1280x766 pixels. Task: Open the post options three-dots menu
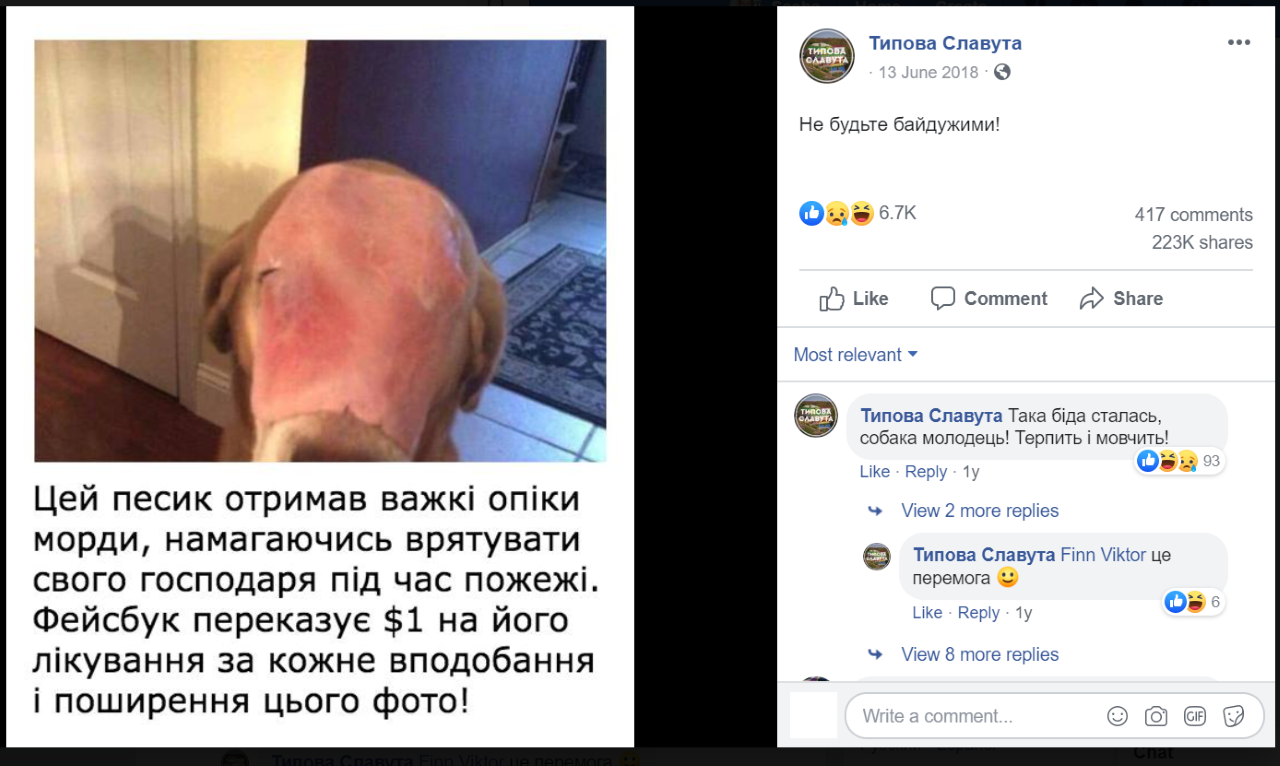click(x=1239, y=42)
